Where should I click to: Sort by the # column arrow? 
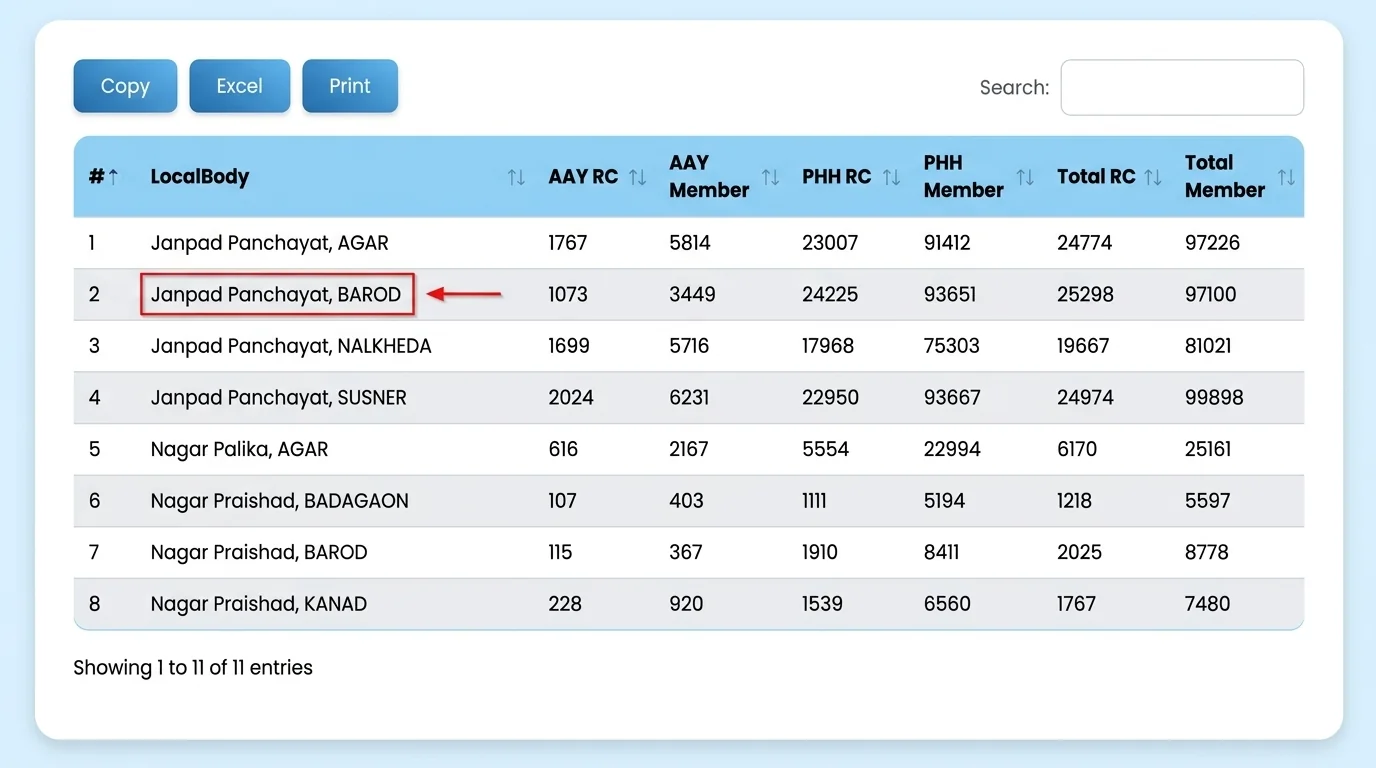coord(113,177)
